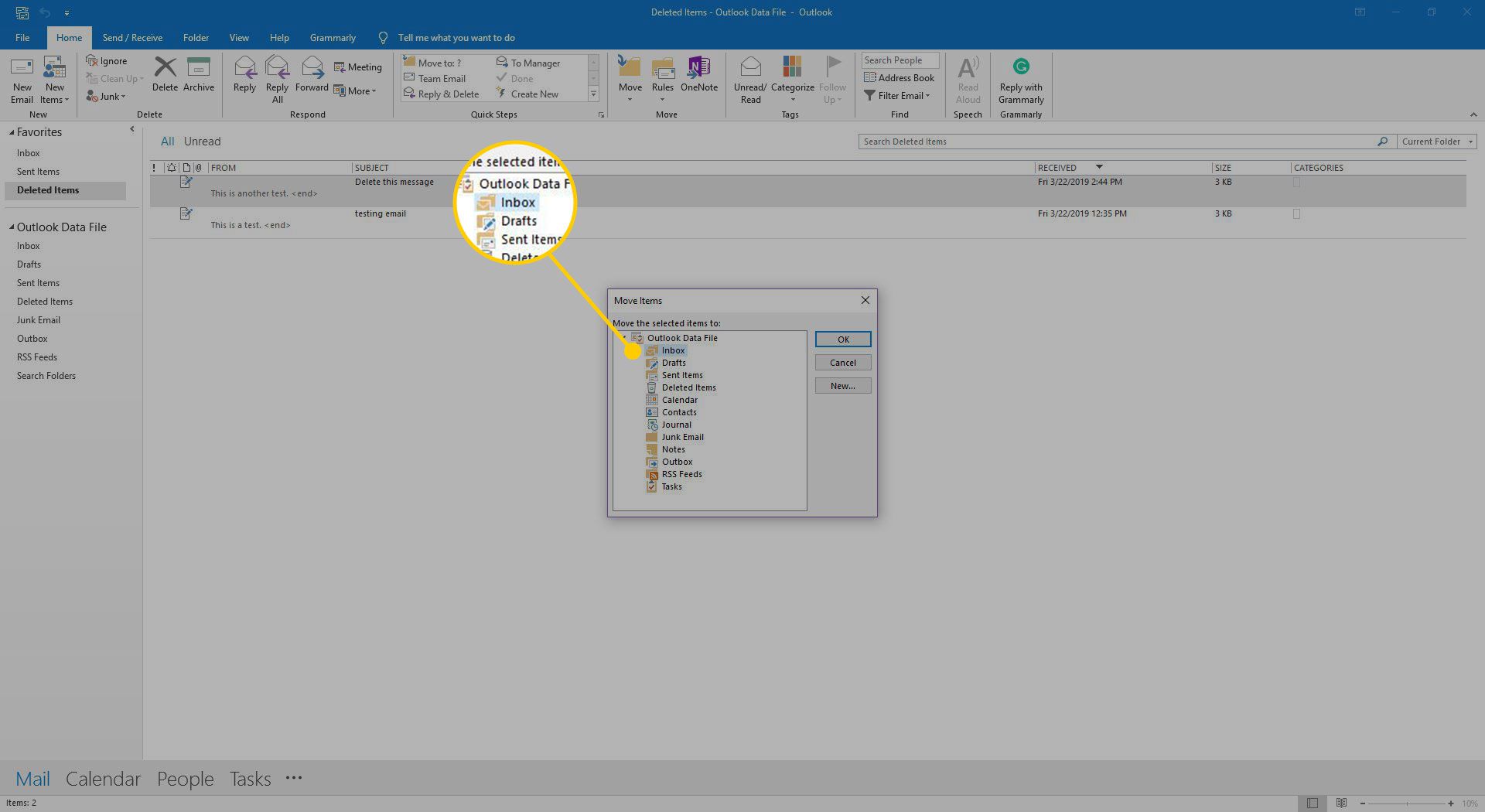Image resolution: width=1485 pixels, height=812 pixels.
Task: Click the zoom slider in status bar
Action: pyautogui.click(x=1406, y=803)
